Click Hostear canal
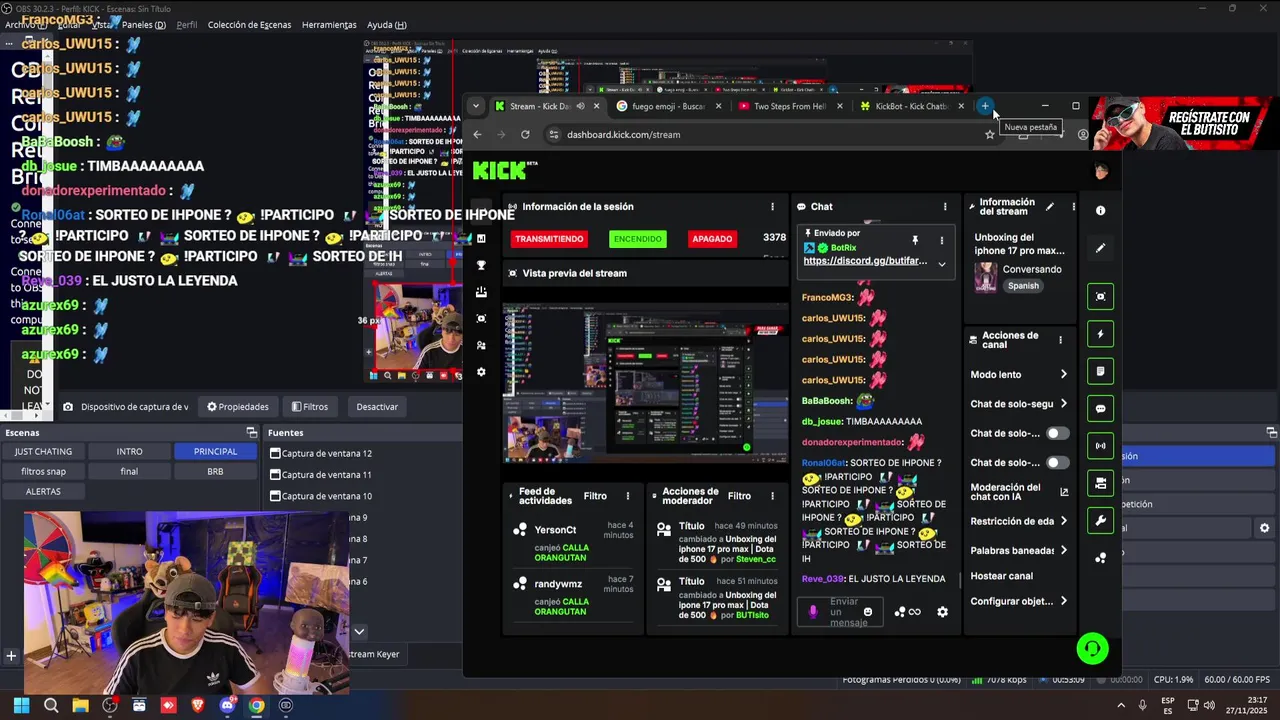 click(1001, 576)
